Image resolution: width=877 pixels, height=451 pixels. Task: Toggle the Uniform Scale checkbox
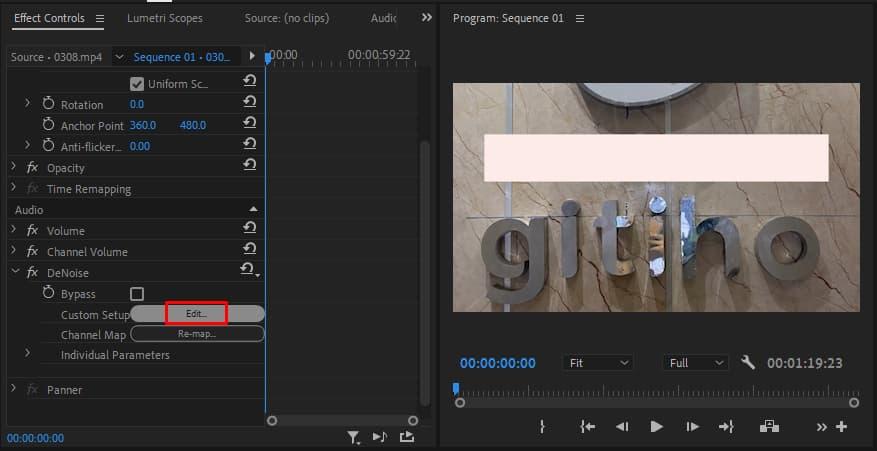tap(136, 84)
